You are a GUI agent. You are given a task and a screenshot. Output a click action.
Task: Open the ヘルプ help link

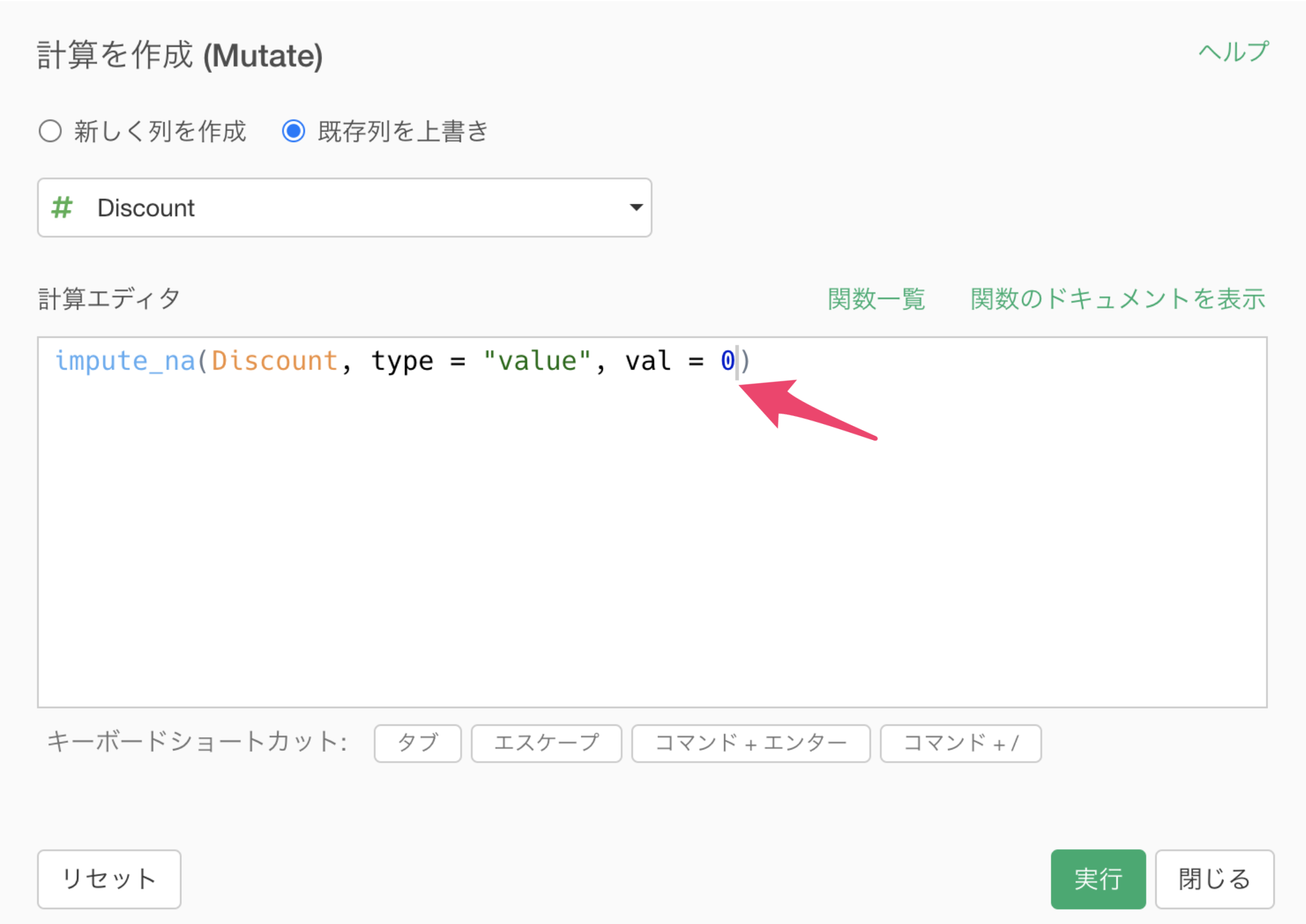tap(1233, 53)
